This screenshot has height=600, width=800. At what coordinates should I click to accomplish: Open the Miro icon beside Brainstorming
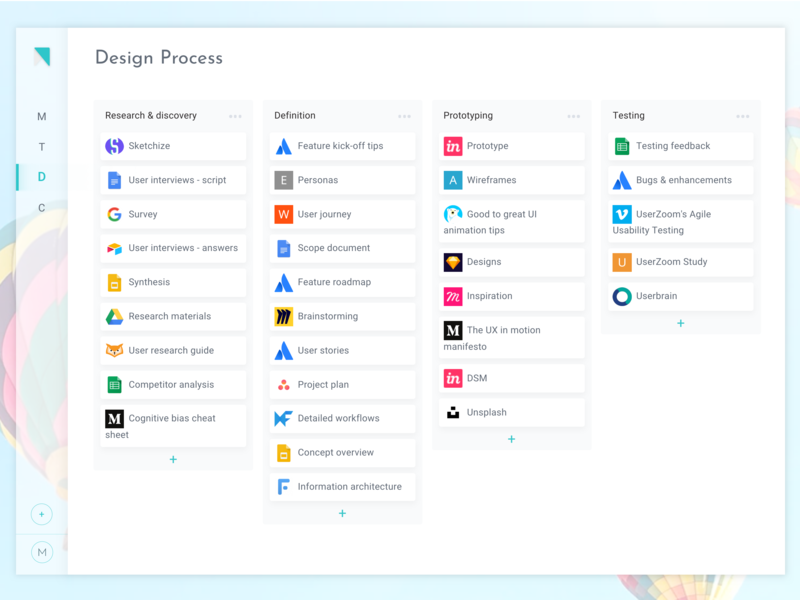tap(284, 316)
